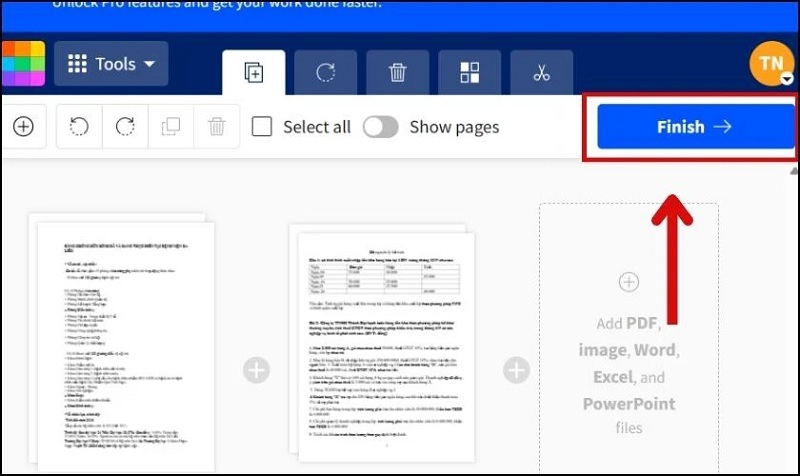The height and width of the screenshot is (476, 800).
Task: Click the duplicate pages icon
Action: click(171, 127)
